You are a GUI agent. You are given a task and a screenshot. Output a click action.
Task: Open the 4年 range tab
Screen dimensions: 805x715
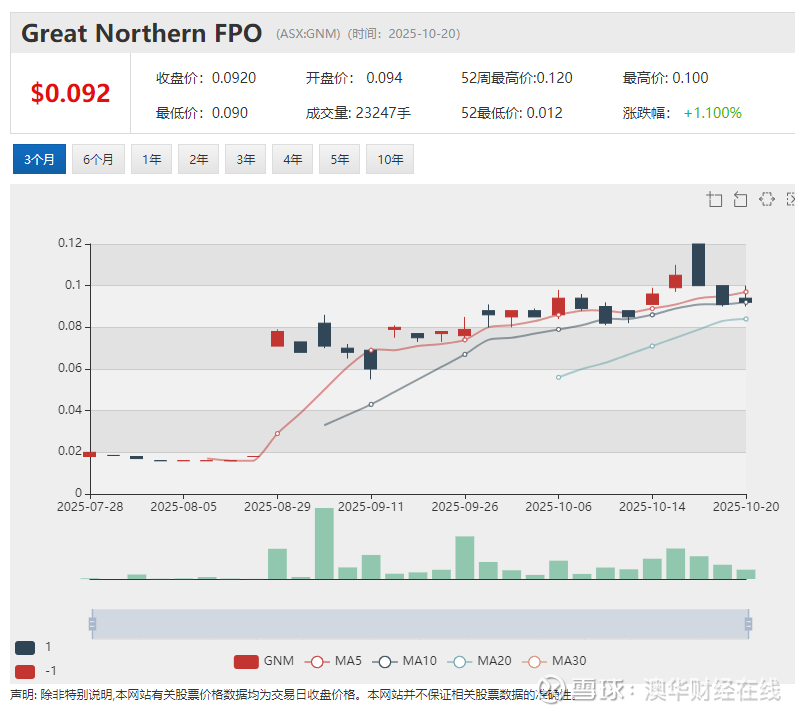(x=293, y=159)
